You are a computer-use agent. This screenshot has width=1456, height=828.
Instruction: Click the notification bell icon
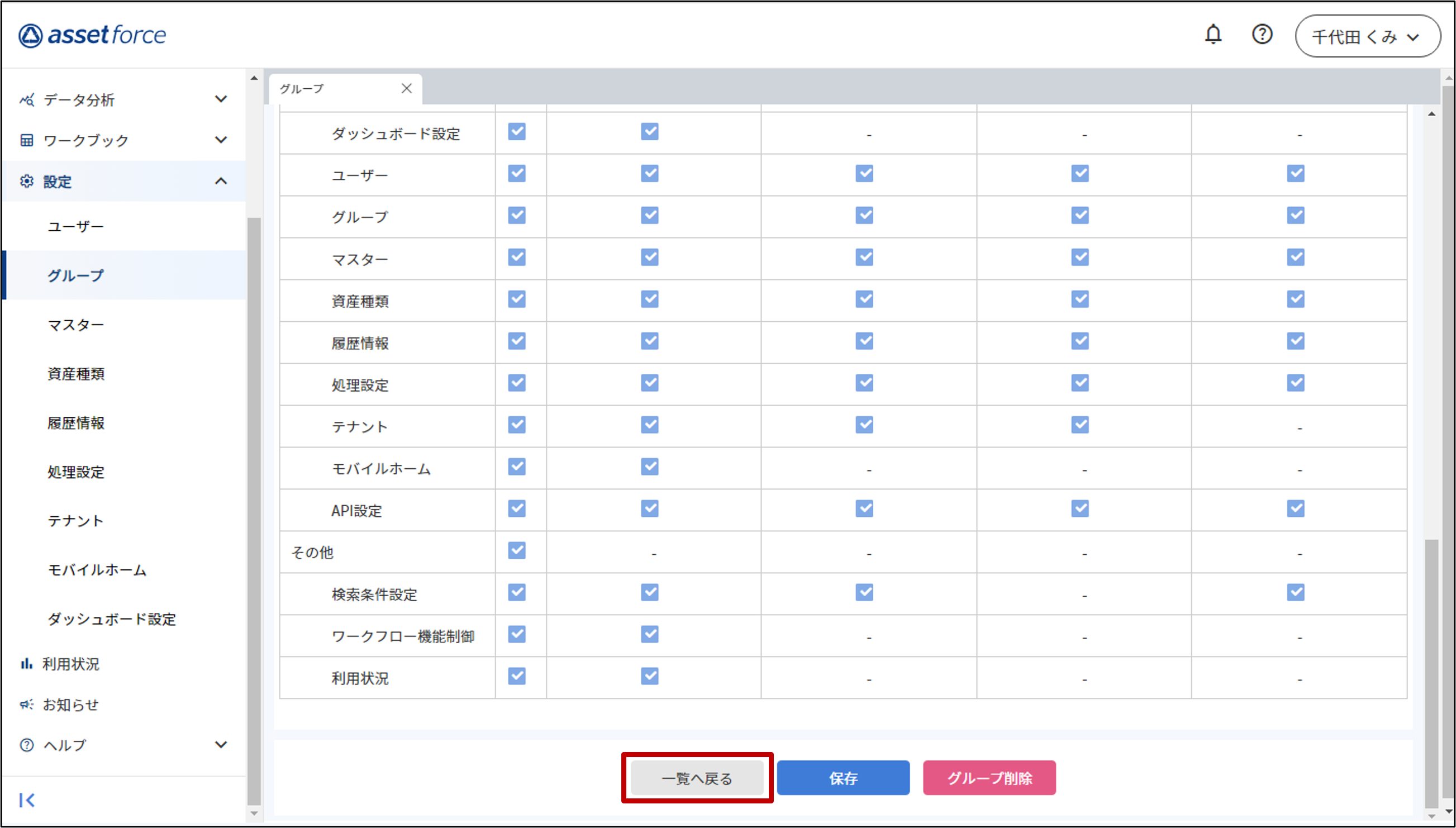[x=1212, y=35]
